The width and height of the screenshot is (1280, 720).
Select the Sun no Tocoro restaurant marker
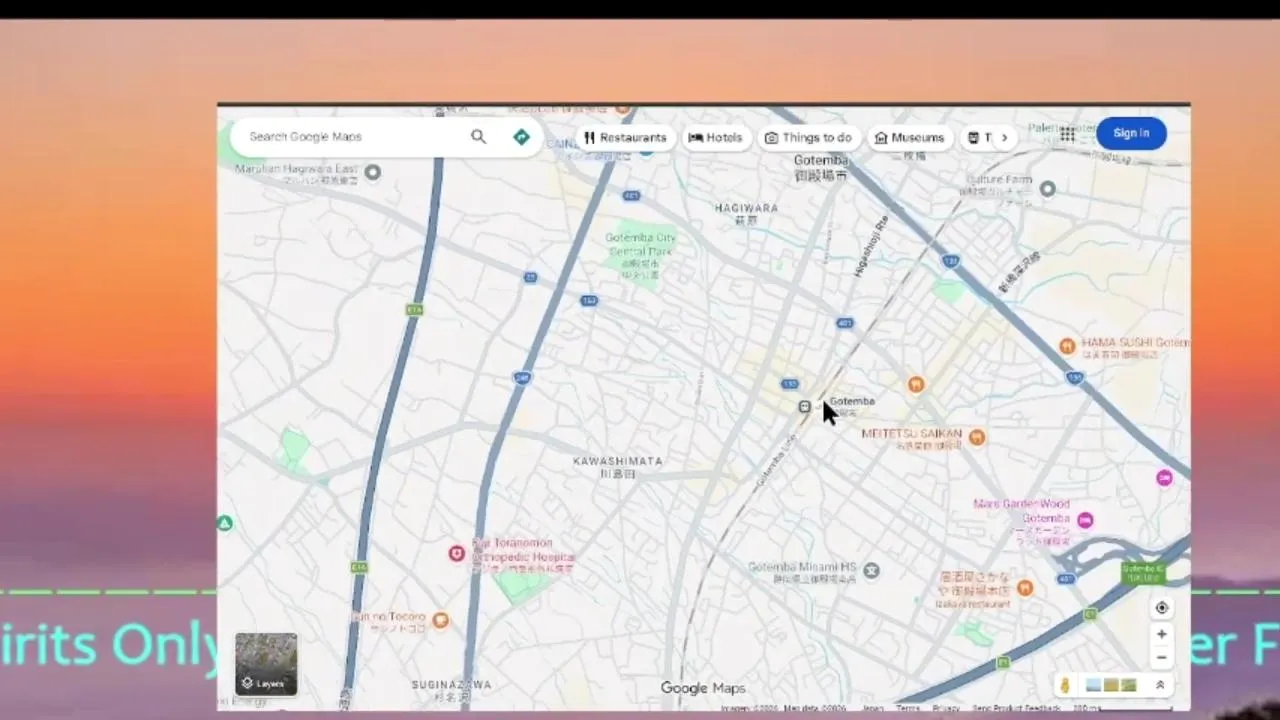[x=440, y=621]
